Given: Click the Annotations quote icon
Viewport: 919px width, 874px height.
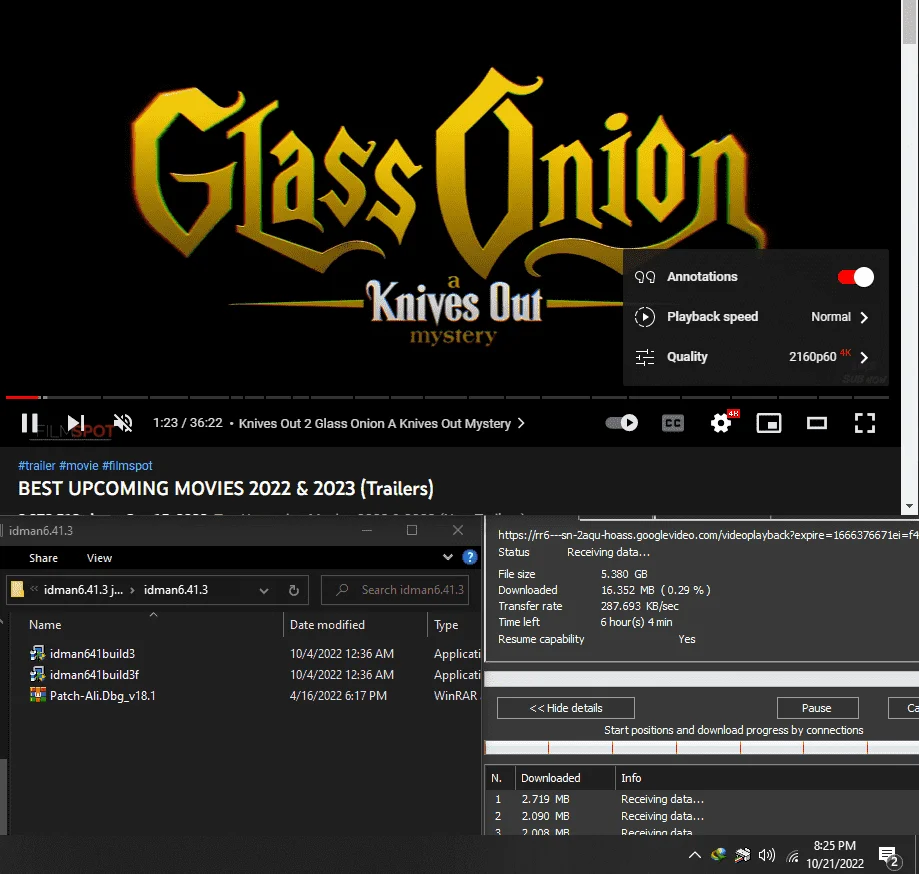Looking at the screenshot, I should point(645,277).
